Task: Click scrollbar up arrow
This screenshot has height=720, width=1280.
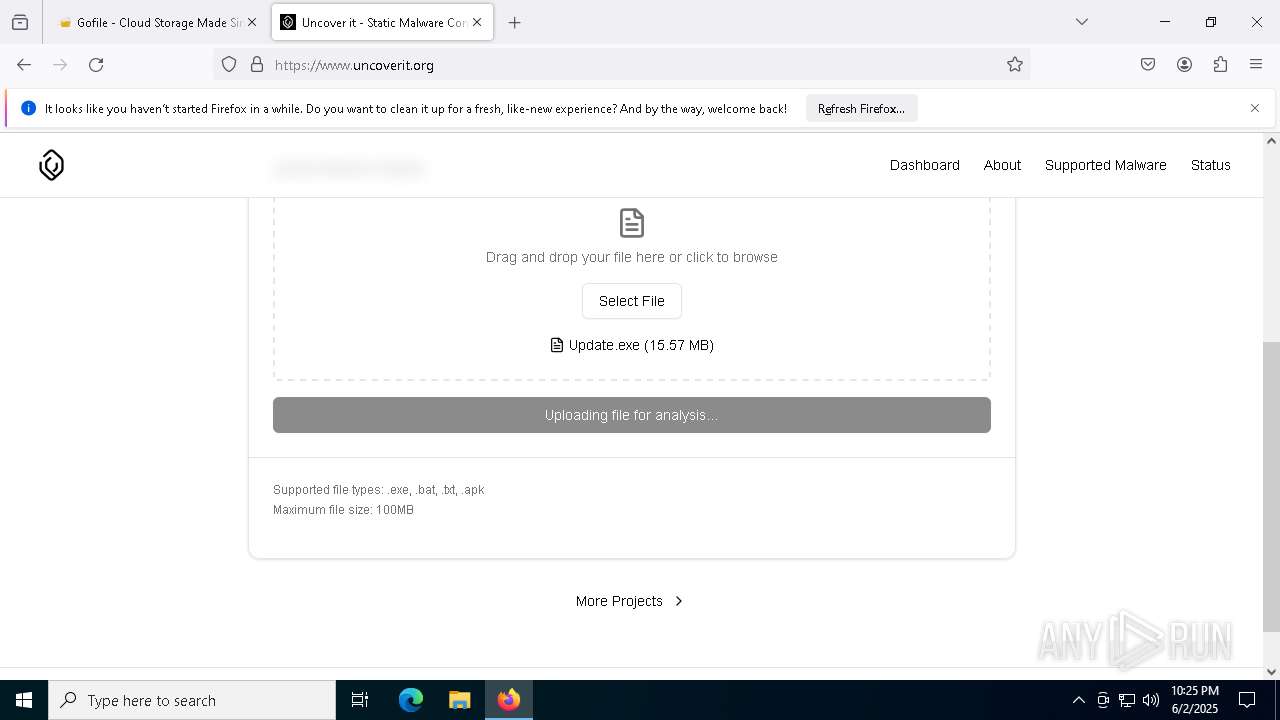Action: (x=1271, y=141)
